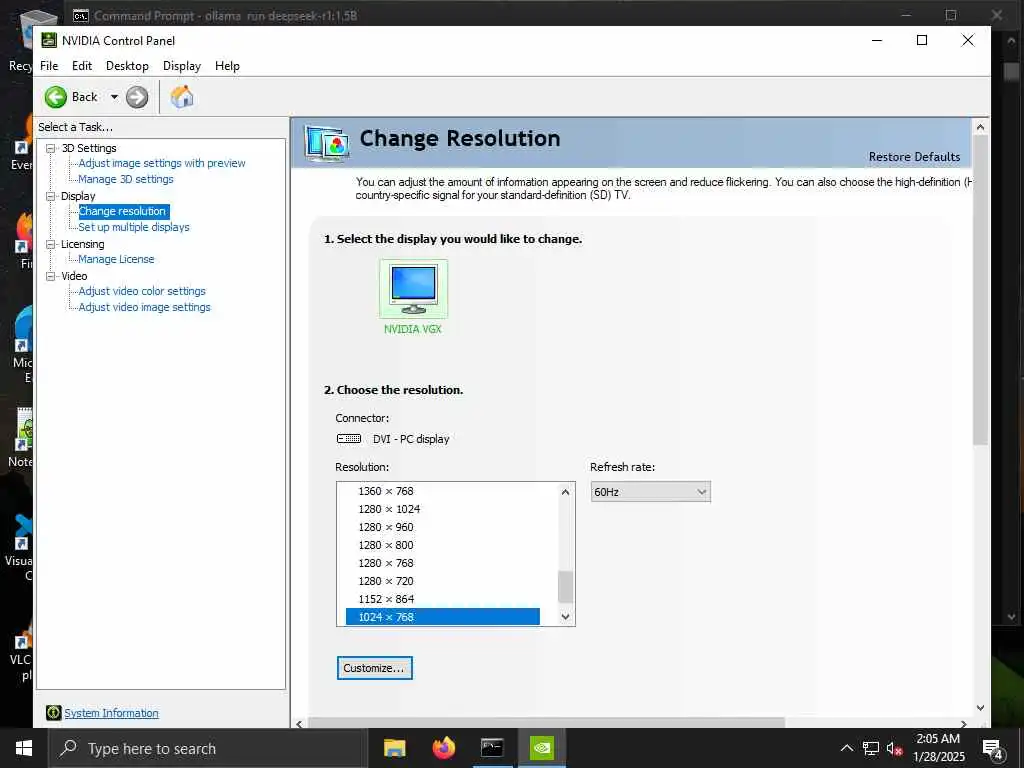Click main panel scroll down arrow
1024x768 pixels.
[980, 707]
